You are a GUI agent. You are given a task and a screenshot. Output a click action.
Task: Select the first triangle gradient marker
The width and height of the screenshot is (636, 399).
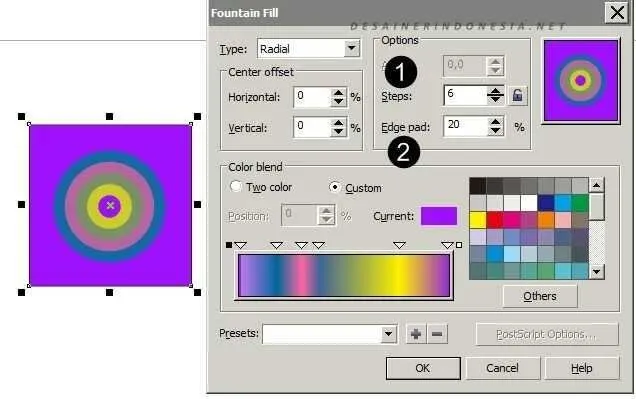(x=241, y=245)
